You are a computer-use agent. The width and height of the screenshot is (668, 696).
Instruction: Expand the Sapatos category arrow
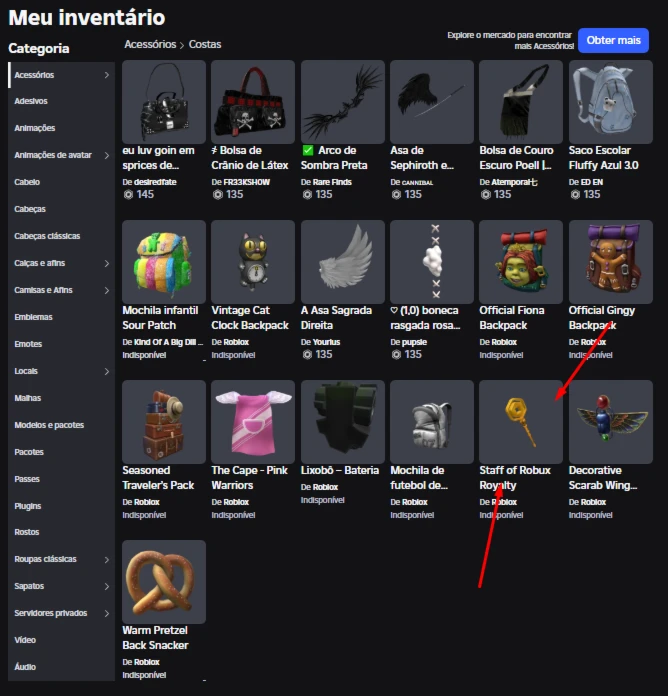(107, 586)
